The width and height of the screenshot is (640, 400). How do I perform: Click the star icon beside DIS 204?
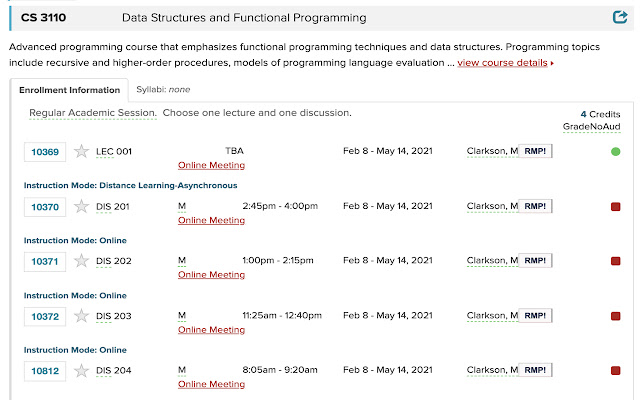pyautogui.click(x=81, y=372)
